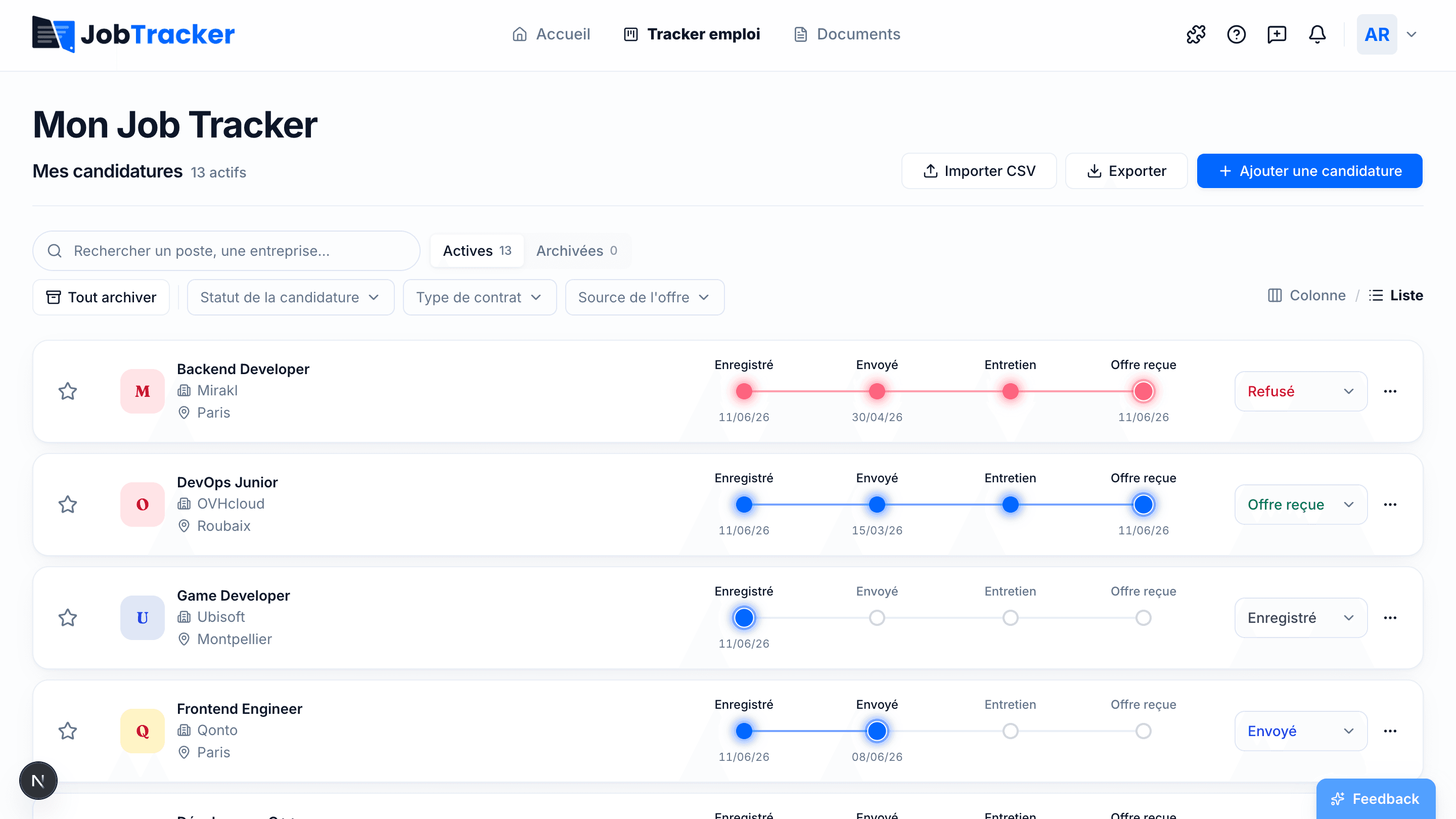The height and width of the screenshot is (819, 1456).
Task: Click the Qonto Q company logo
Action: click(x=143, y=731)
